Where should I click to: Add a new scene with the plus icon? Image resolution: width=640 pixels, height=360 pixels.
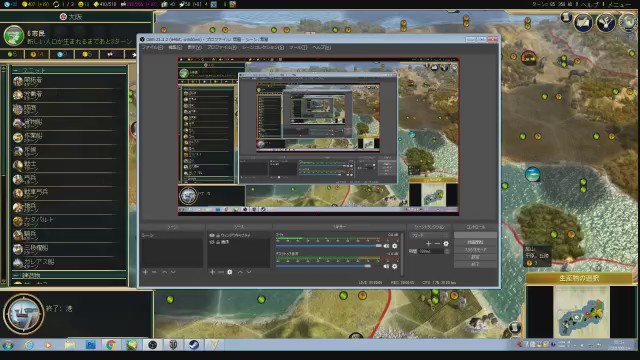click(x=145, y=272)
